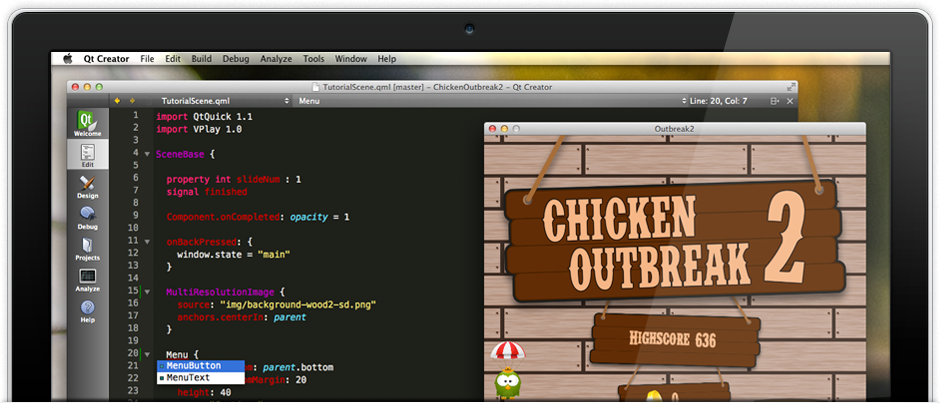The height and width of the screenshot is (403, 940).
Task: Open the Edit menu in menu bar
Action: click(x=173, y=59)
